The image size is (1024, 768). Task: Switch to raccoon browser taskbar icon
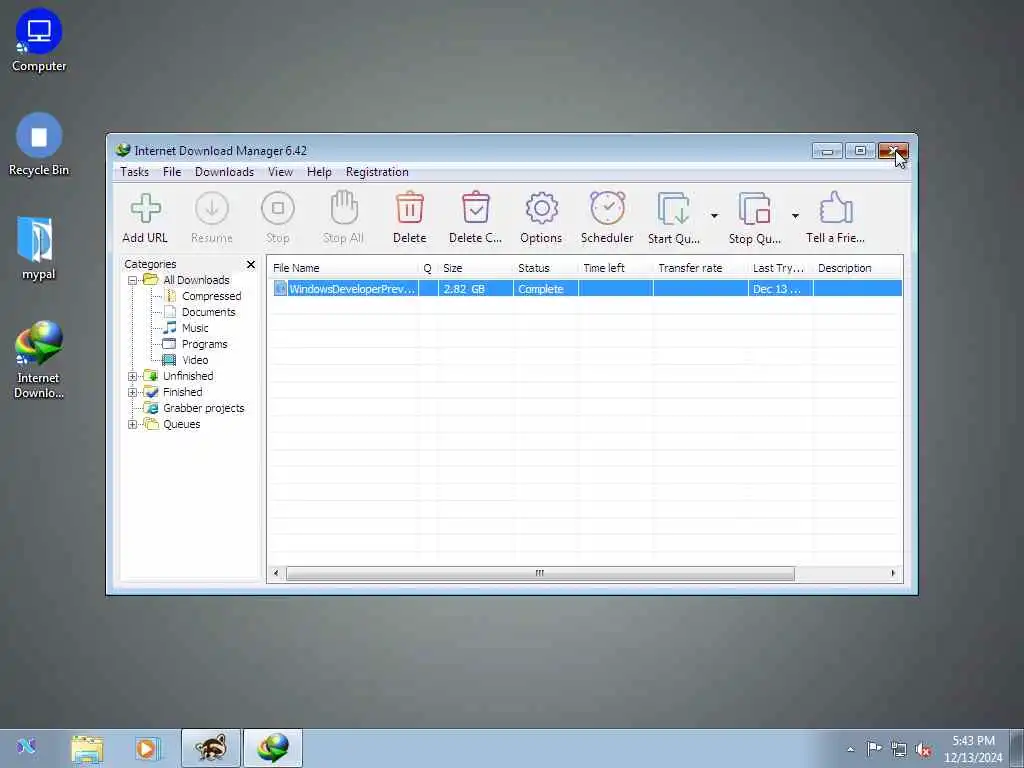point(211,748)
